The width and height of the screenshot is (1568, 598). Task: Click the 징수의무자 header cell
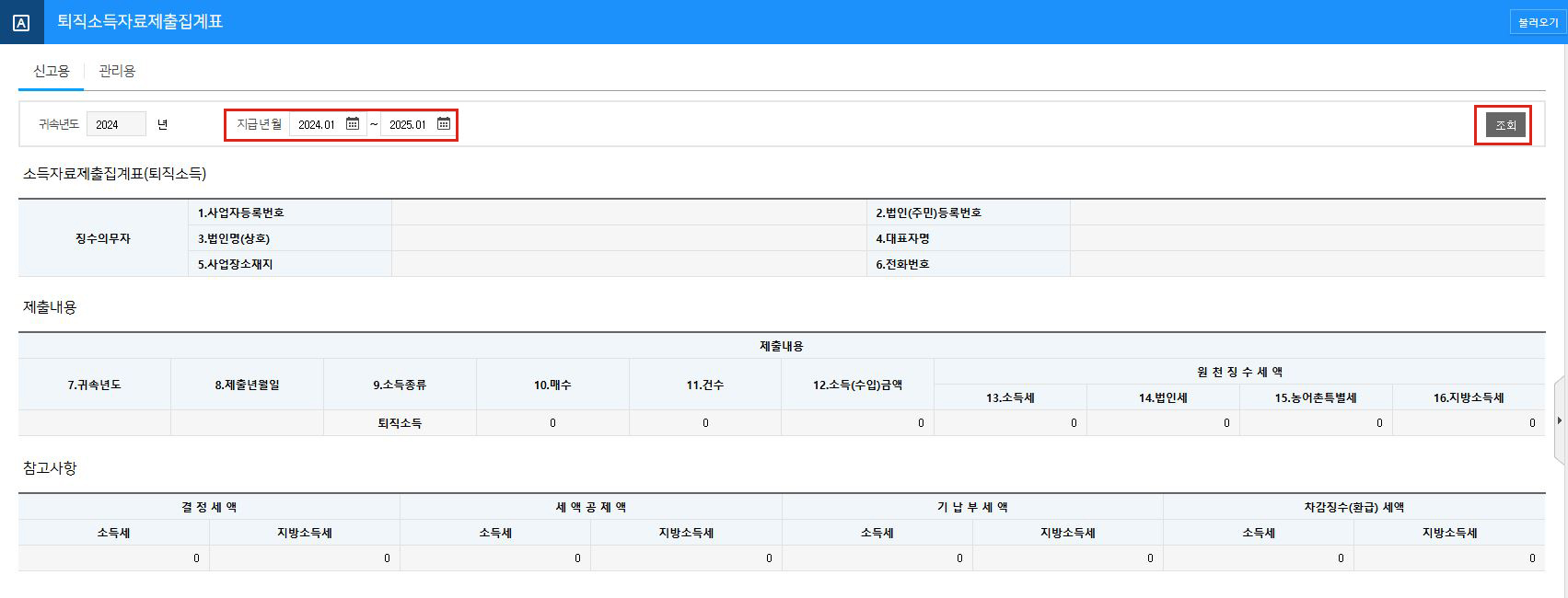[x=103, y=238]
